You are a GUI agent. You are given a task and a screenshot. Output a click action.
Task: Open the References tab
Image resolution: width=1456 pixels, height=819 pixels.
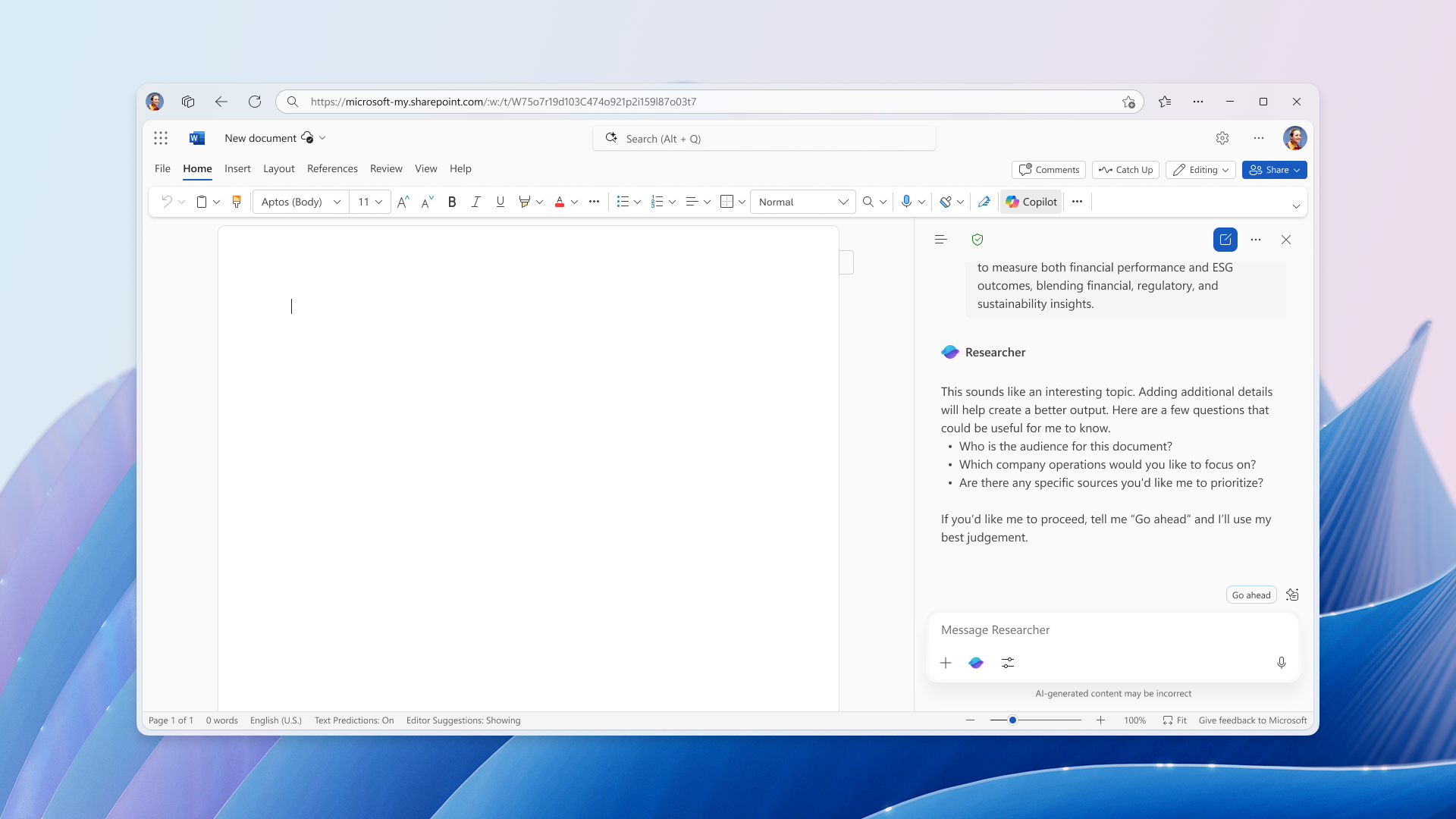[x=332, y=168]
